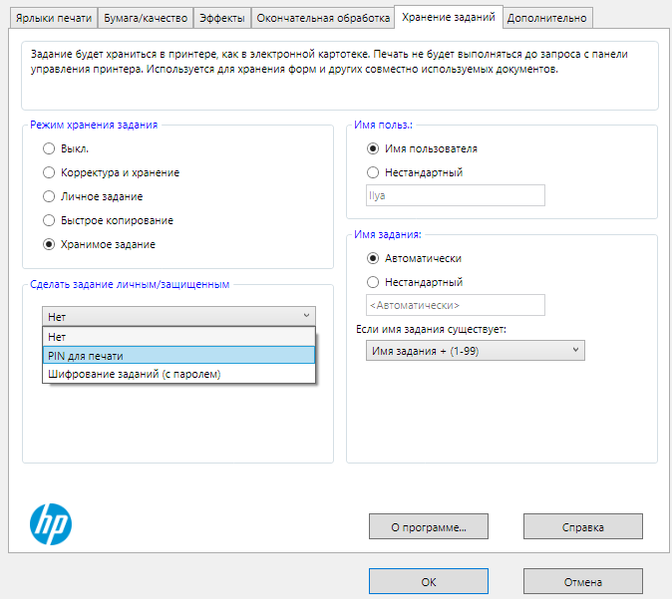Click the Ilya user name field
The width and height of the screenshot is (672, 599).
pos(455,196)
